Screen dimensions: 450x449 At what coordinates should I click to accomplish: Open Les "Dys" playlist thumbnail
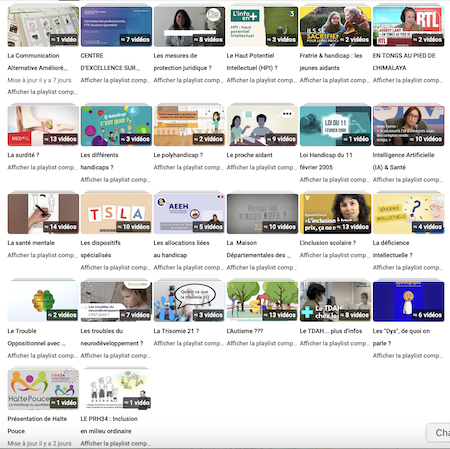click(x=408, y=302)
